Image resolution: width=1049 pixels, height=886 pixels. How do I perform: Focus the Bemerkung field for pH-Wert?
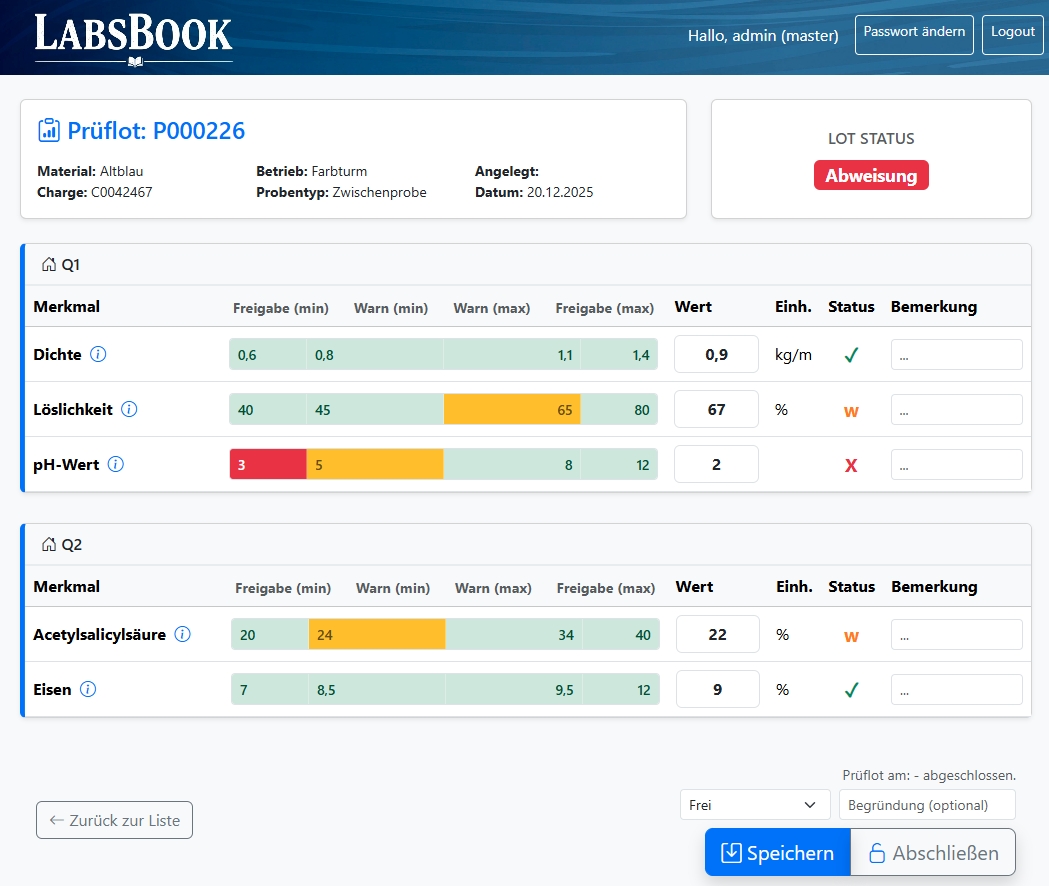click(957, 464)
